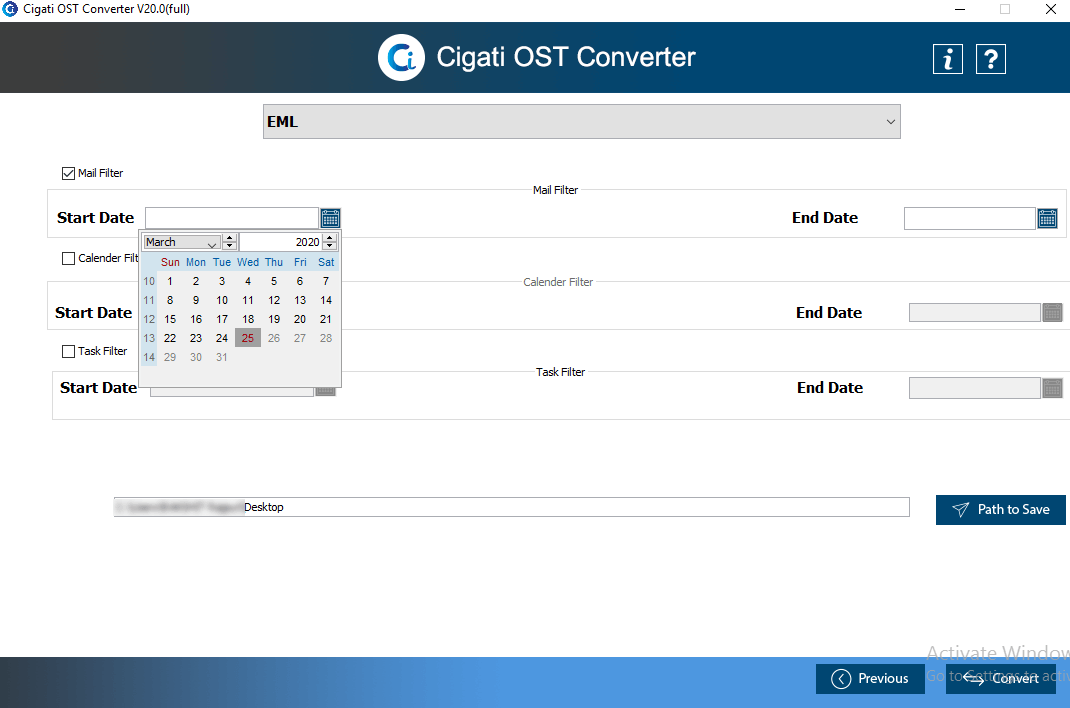The width and height of the screenshot is (1070, 708).
Task: Select March 14 in the calendar
Action: (326, 300)
